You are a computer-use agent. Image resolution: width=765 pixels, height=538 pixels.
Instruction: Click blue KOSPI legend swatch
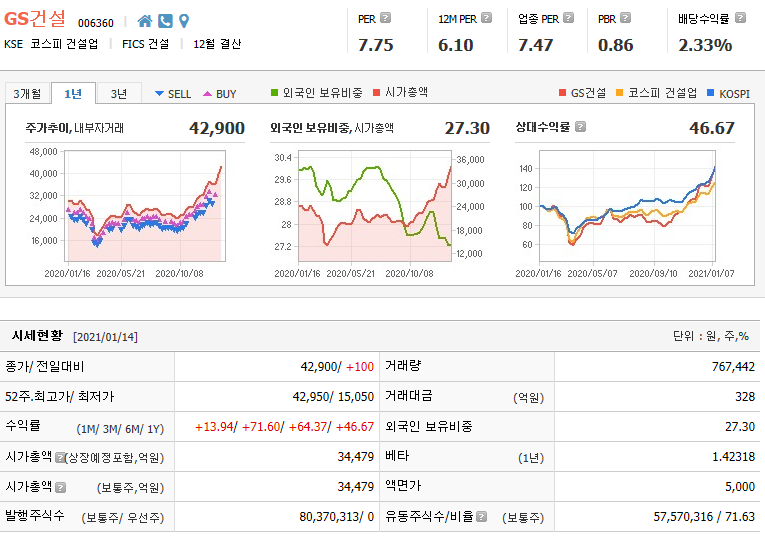click(x=711, y=93)
